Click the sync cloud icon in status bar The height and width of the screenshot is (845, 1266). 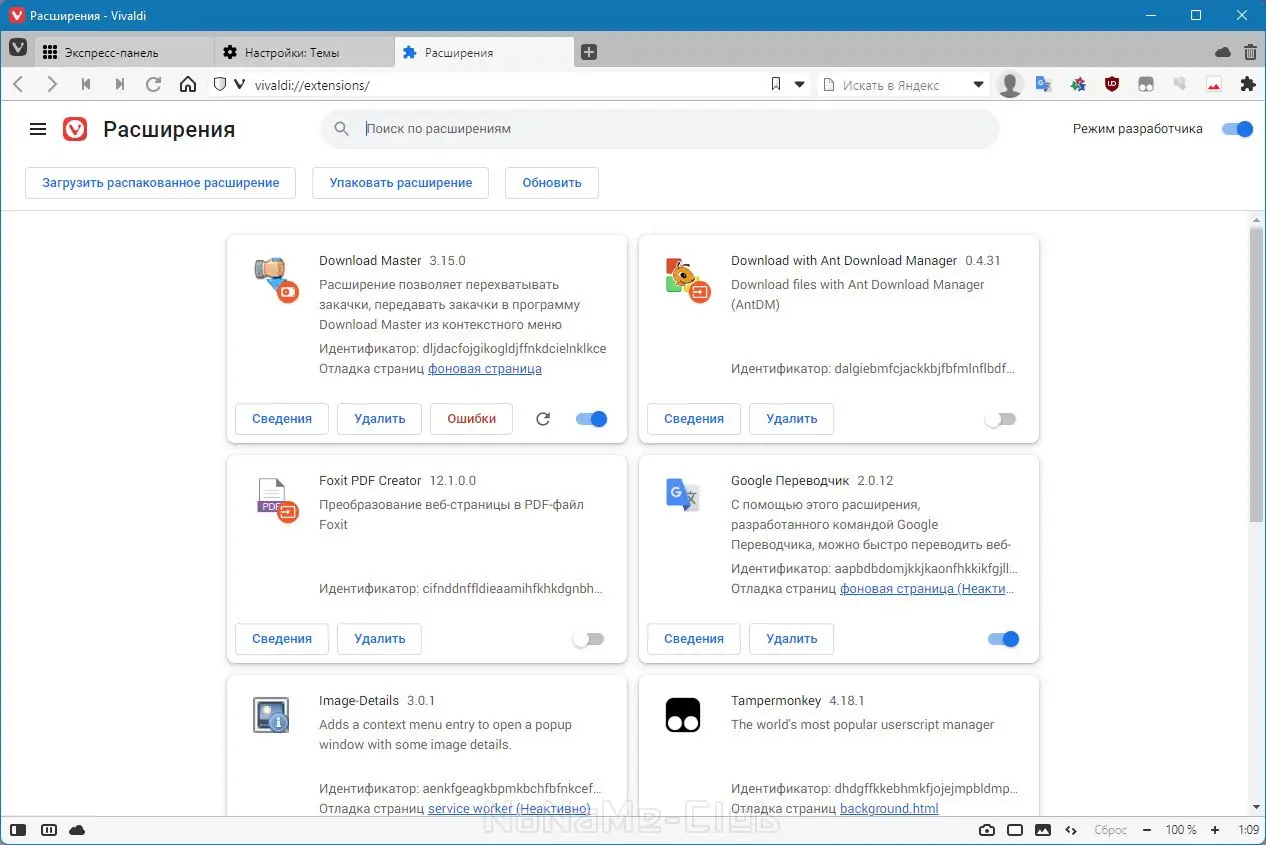pos(77,830)
